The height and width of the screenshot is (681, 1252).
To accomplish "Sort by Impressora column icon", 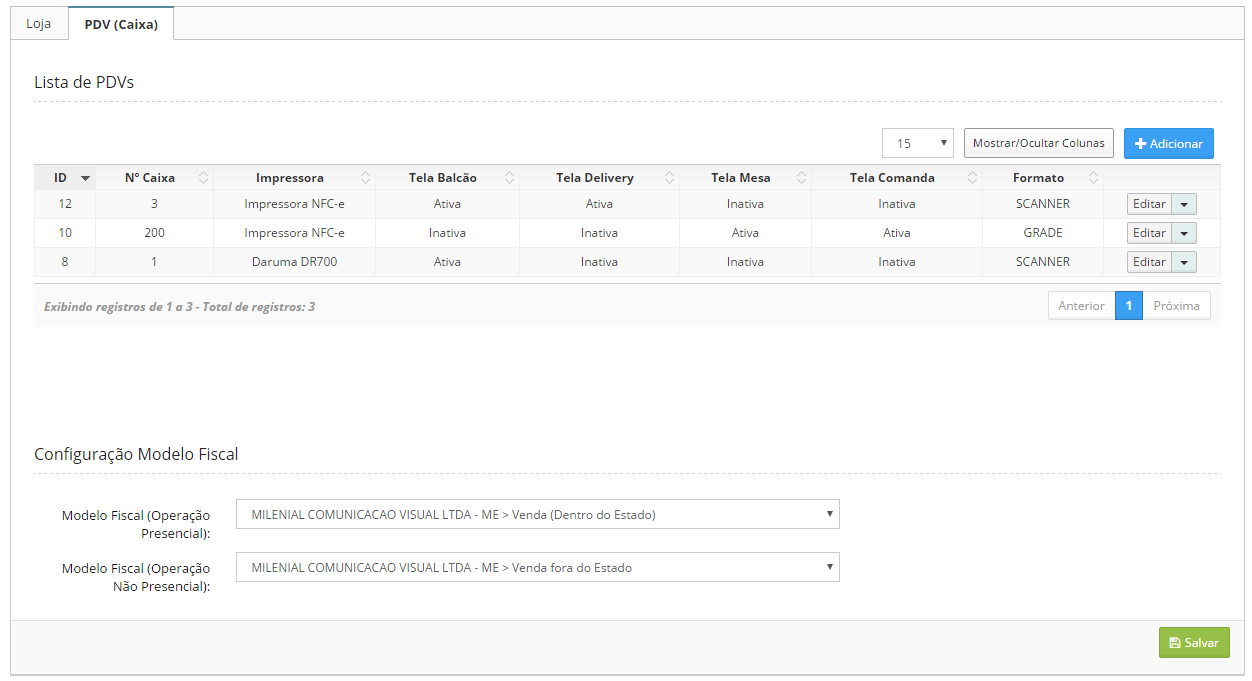I will coord(365,178).
